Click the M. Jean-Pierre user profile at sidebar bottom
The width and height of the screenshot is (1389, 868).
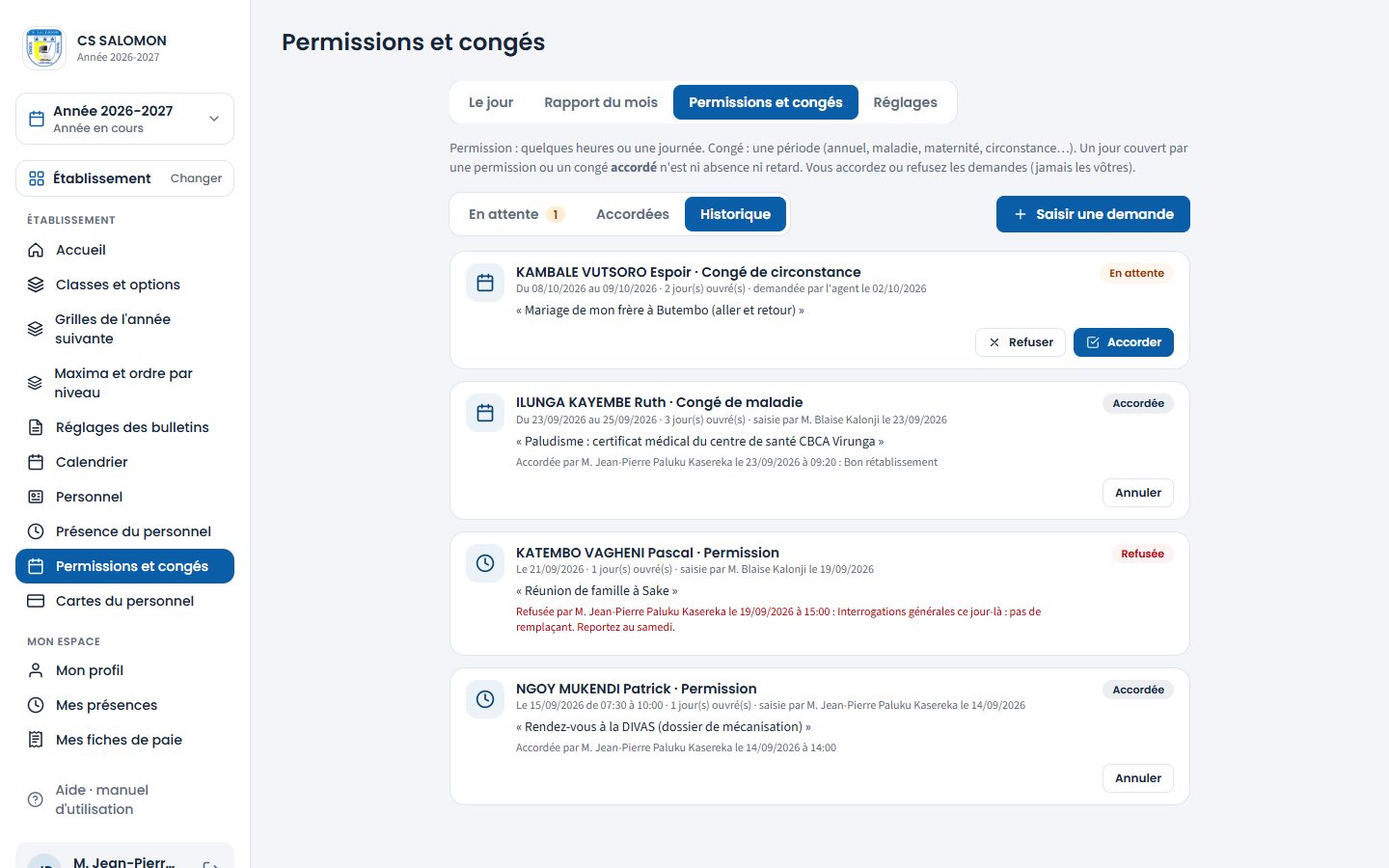(x=124, y=855)
